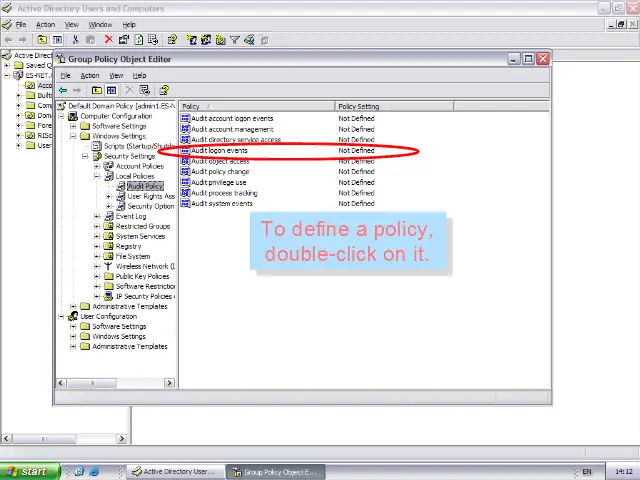The width and height of the screenshot is (640, 480).
Task: Select File System node in the tree
Action: tap(133, 256)
